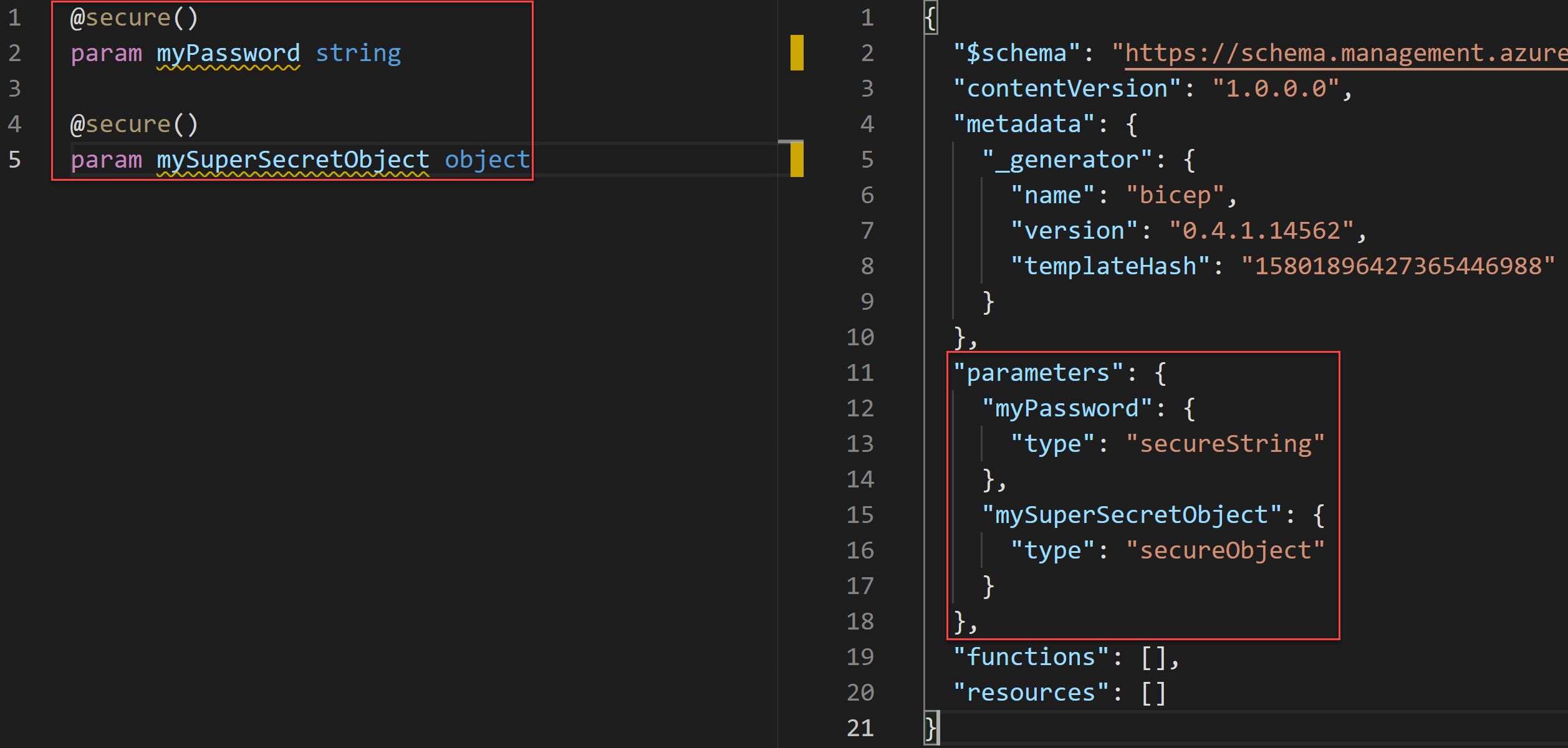Click the object type keyword
1568x748 pixels.
click(x=487, y=160)
